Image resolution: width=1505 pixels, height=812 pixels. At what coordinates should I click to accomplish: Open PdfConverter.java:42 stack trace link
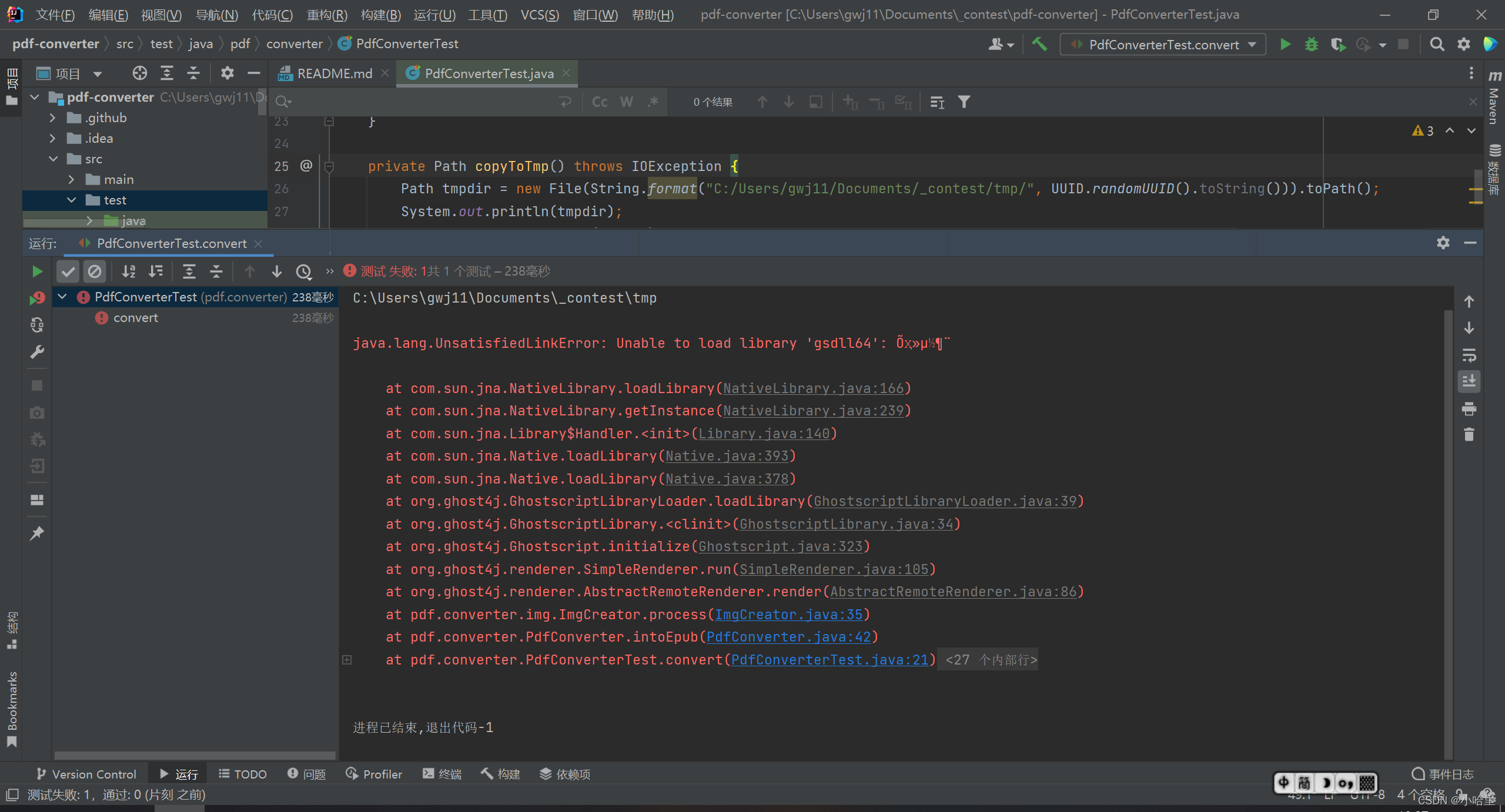pyautogui.click(x=788, y=637)
